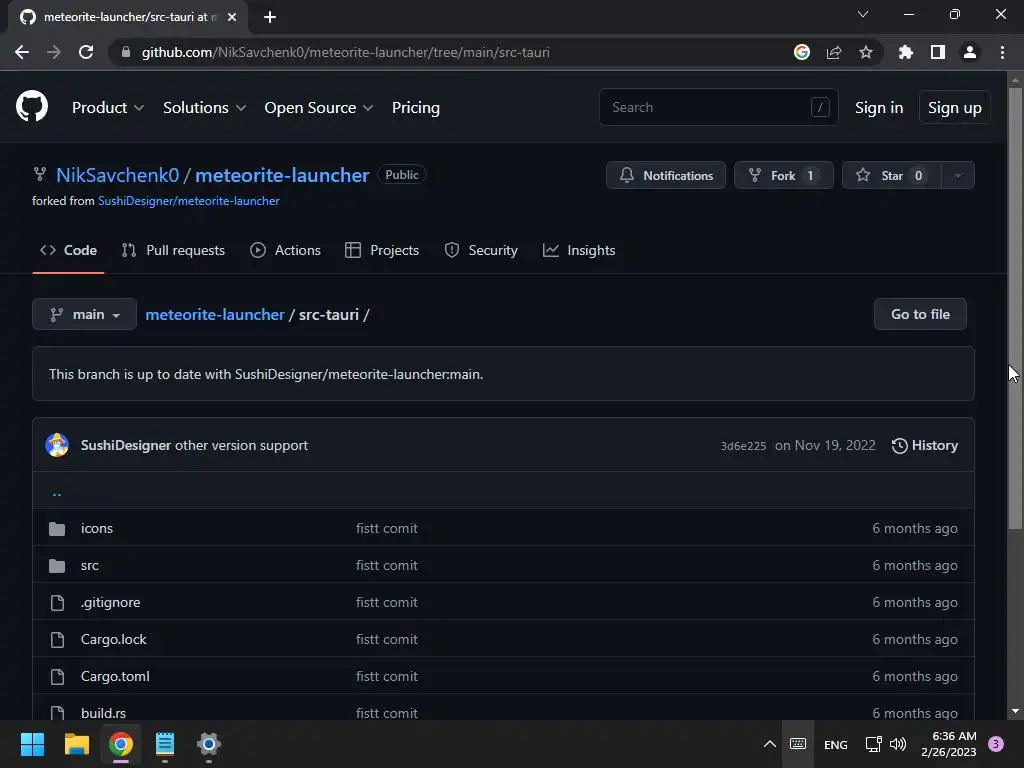Open Windows Start menu

coord(32,744)
